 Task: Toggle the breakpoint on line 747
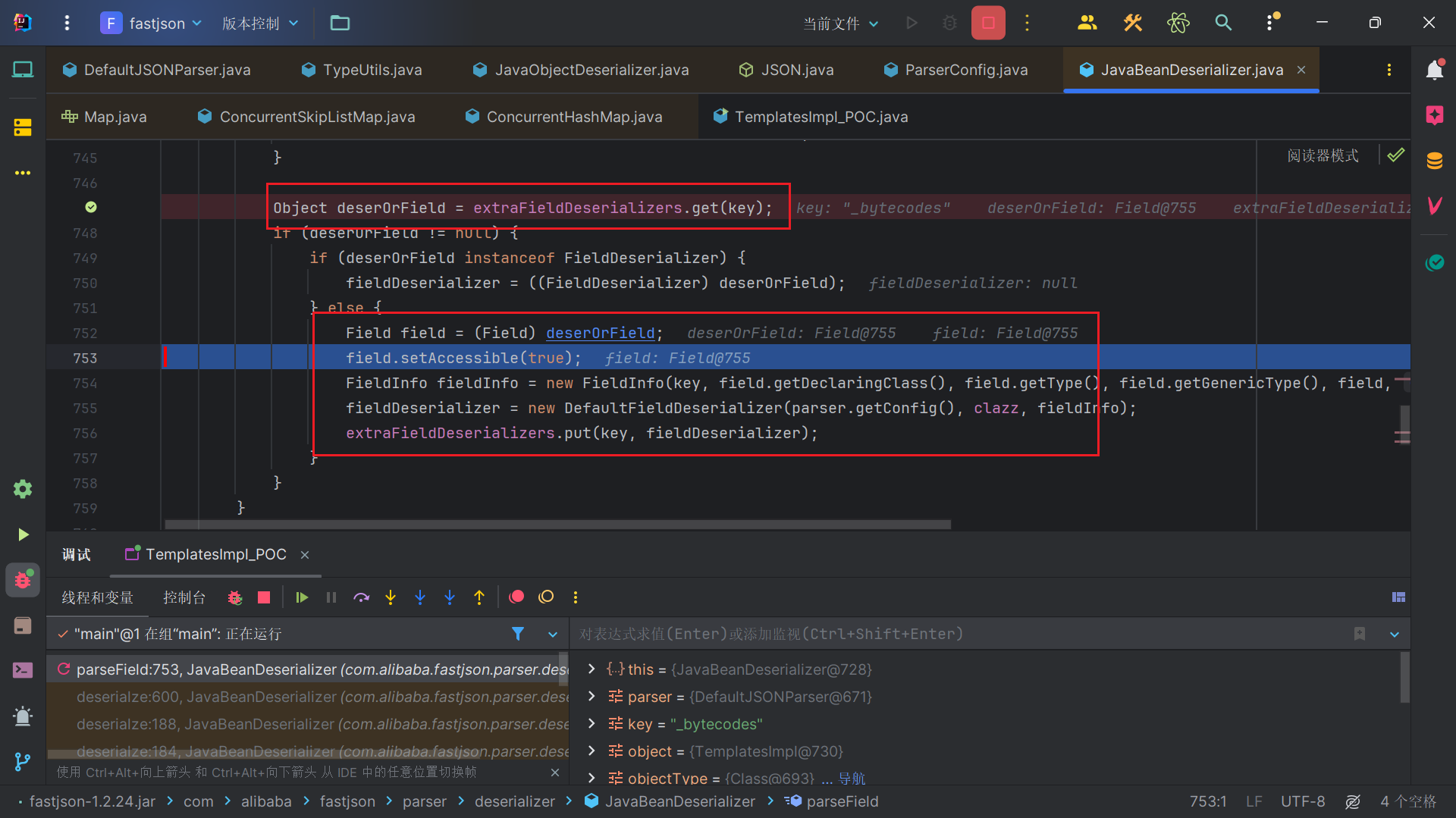point(91,207)
